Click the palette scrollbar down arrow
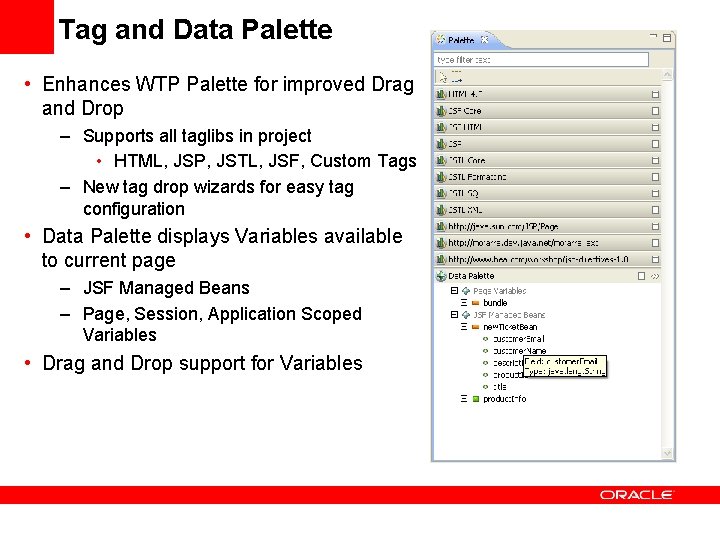This screenshot has width=720, height=540. (667, 454)
